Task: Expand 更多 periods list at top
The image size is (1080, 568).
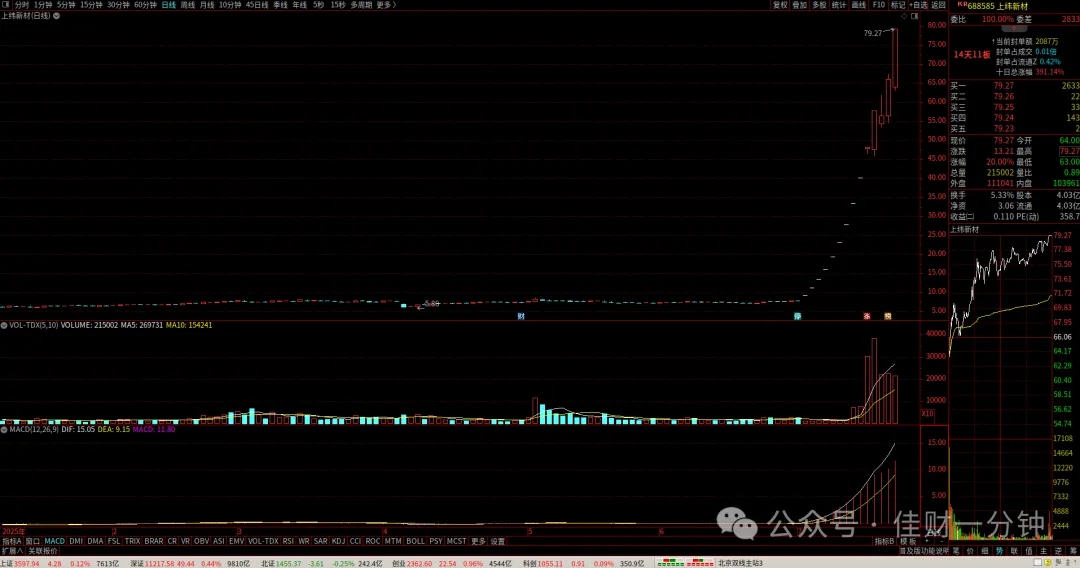Action: 386,5
